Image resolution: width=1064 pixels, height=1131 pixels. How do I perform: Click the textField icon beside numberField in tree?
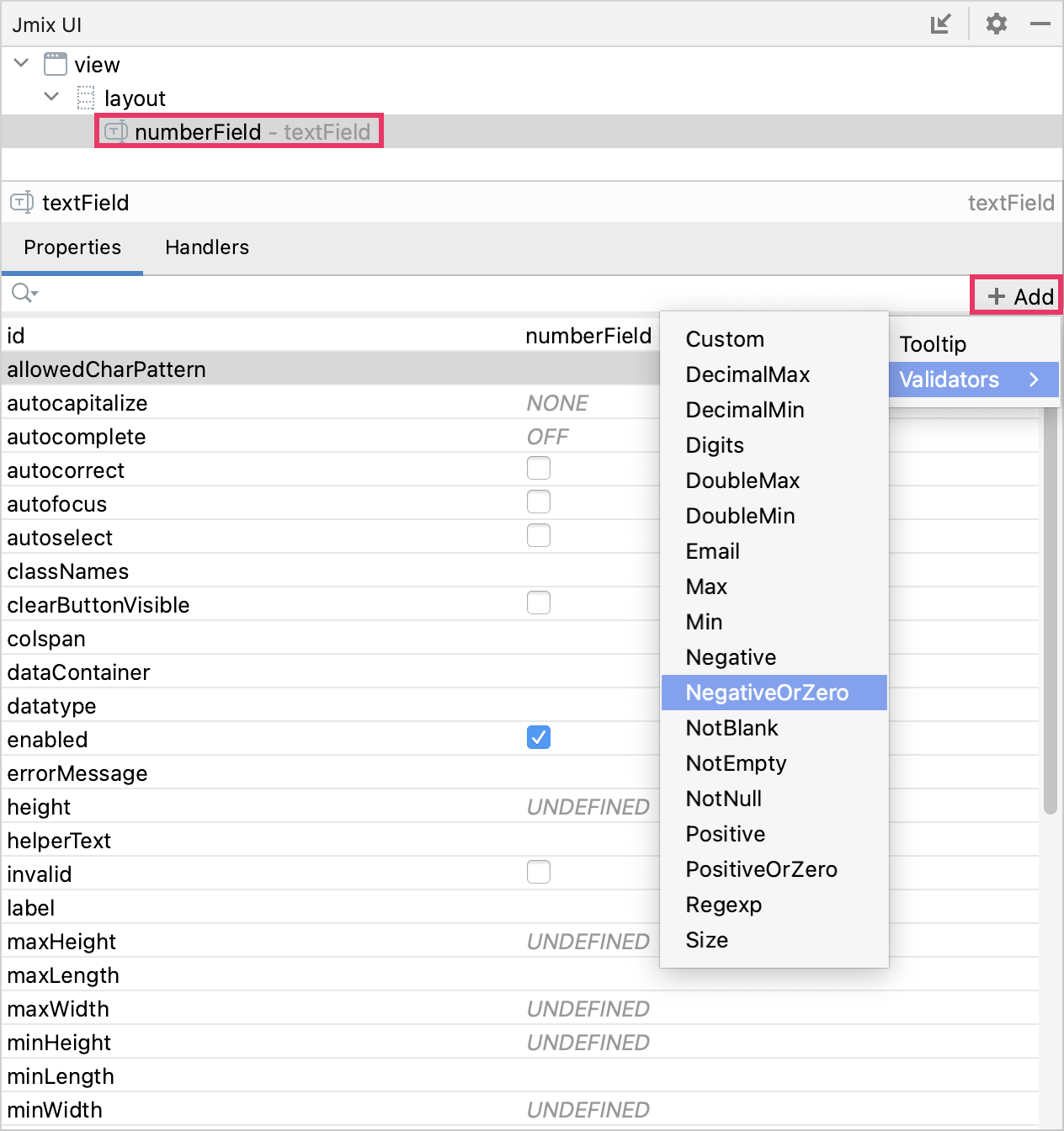pyautogui.click(x=117, y=131)
